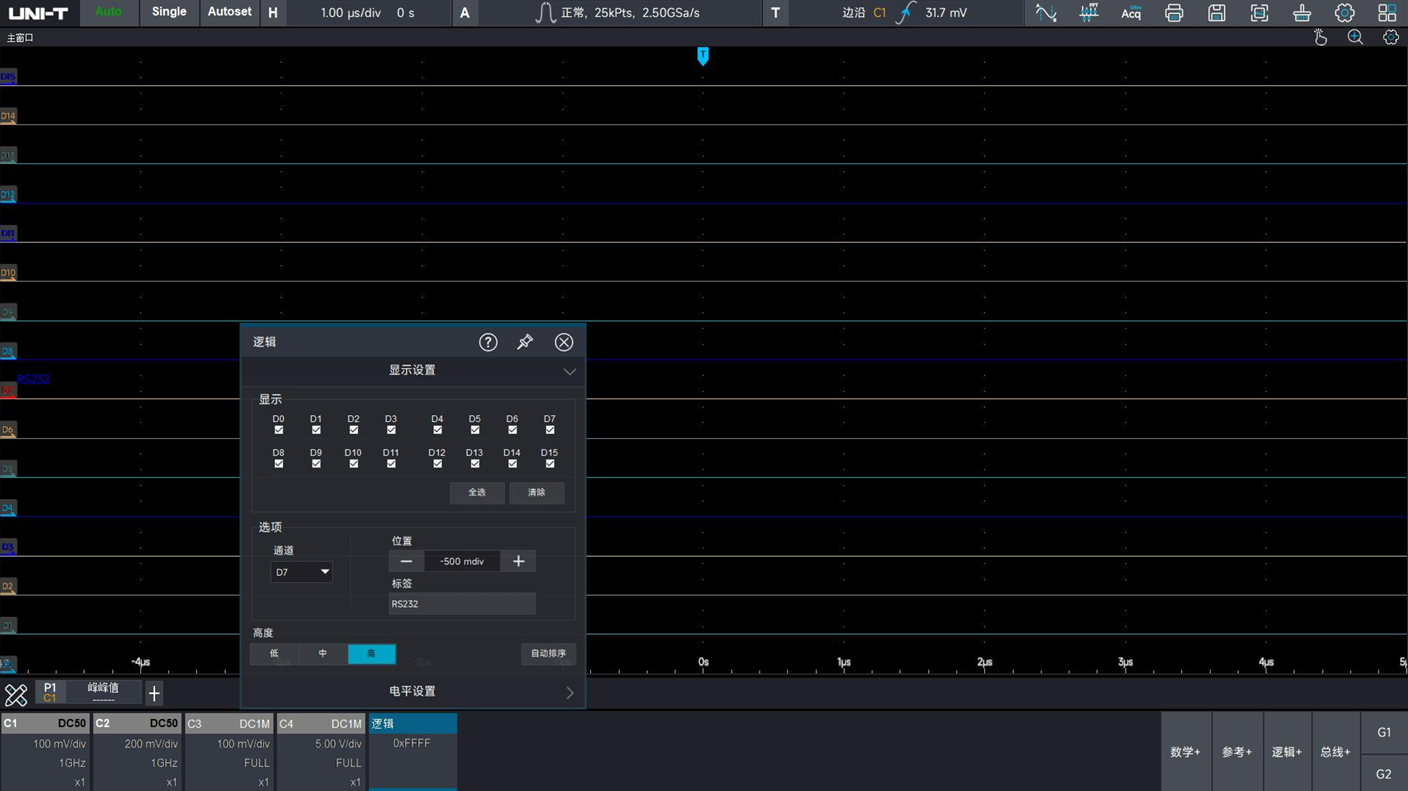Click the screenshot capture icon
Screen dimensions: 1408x791
pos(1259,13)
